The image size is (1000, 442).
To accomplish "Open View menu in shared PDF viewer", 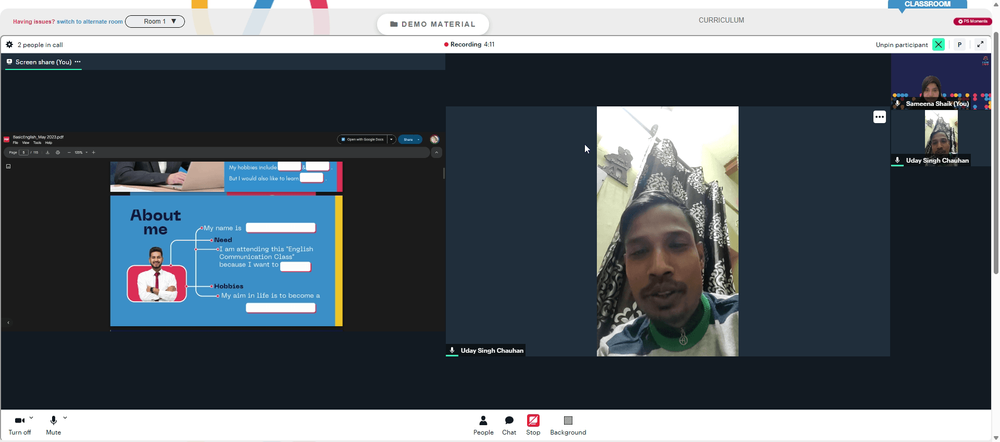I will pyautogui.click(x=25, y=143).
